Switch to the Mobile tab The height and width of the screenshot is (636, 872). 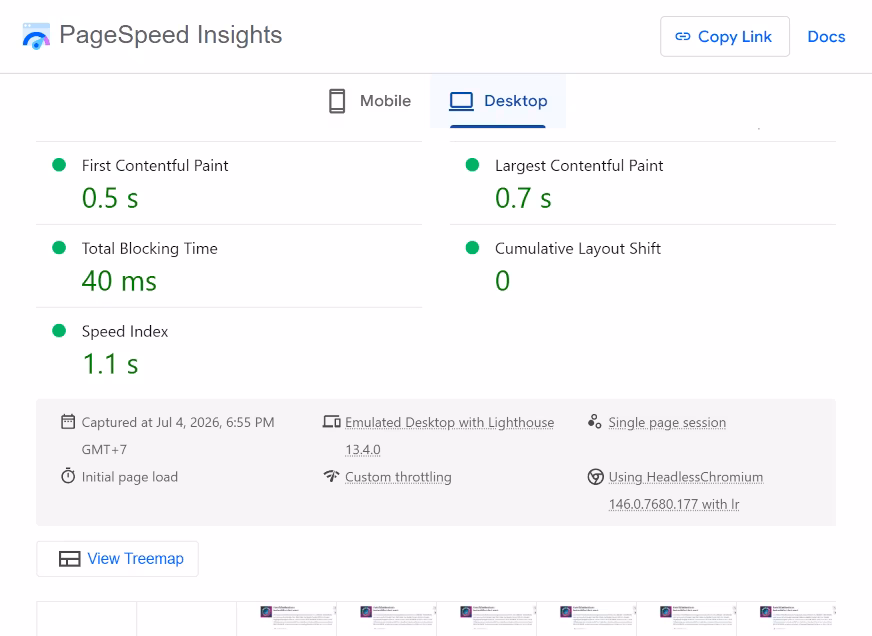tap(370, 101)
